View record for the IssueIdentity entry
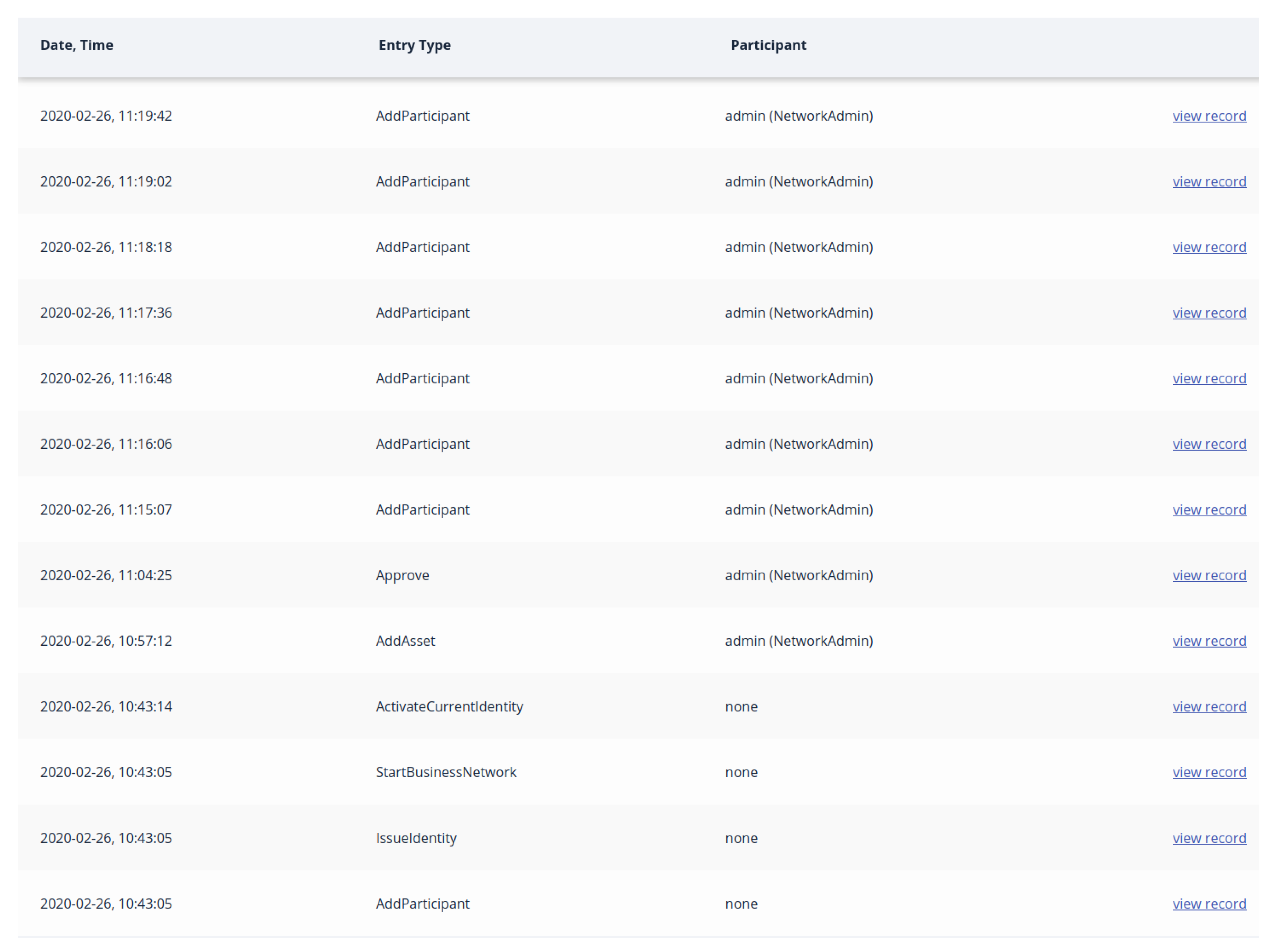 click(1209, 838)
